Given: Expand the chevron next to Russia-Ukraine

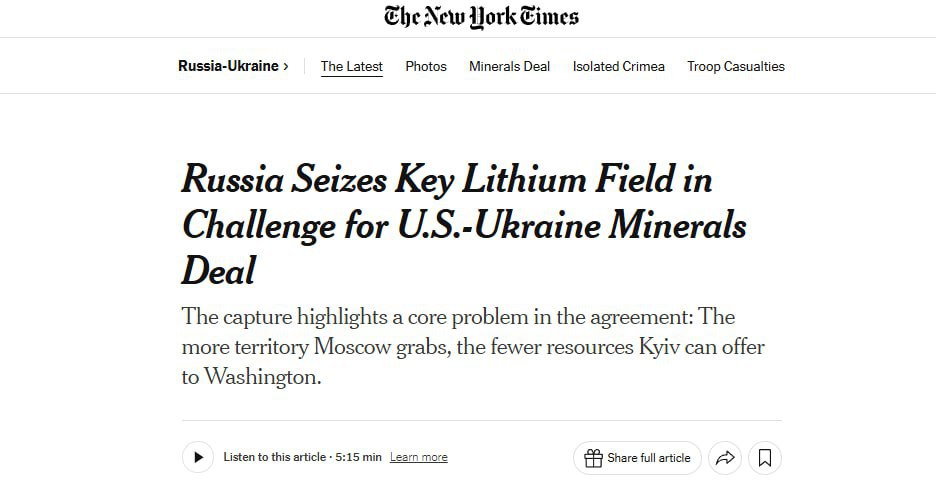Looking at the screenshot, I should [x=286, y=66].
